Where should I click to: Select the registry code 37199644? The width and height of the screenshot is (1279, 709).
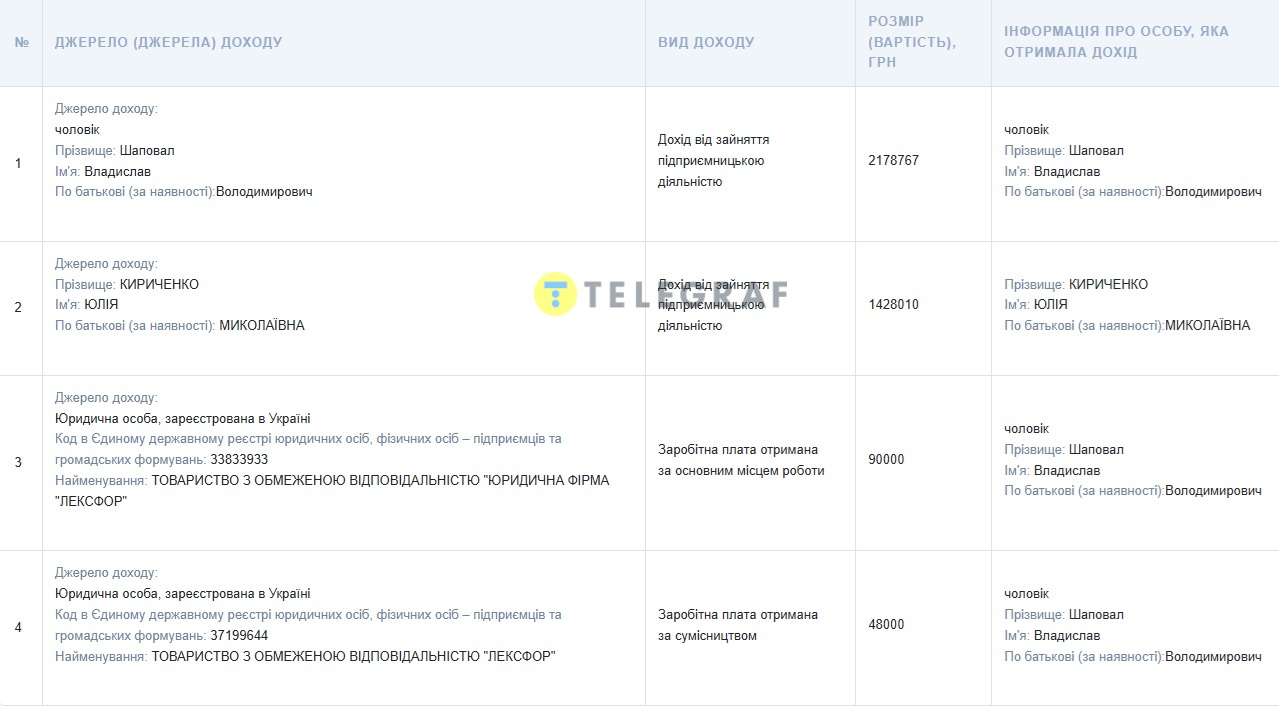tap(239, 636)
